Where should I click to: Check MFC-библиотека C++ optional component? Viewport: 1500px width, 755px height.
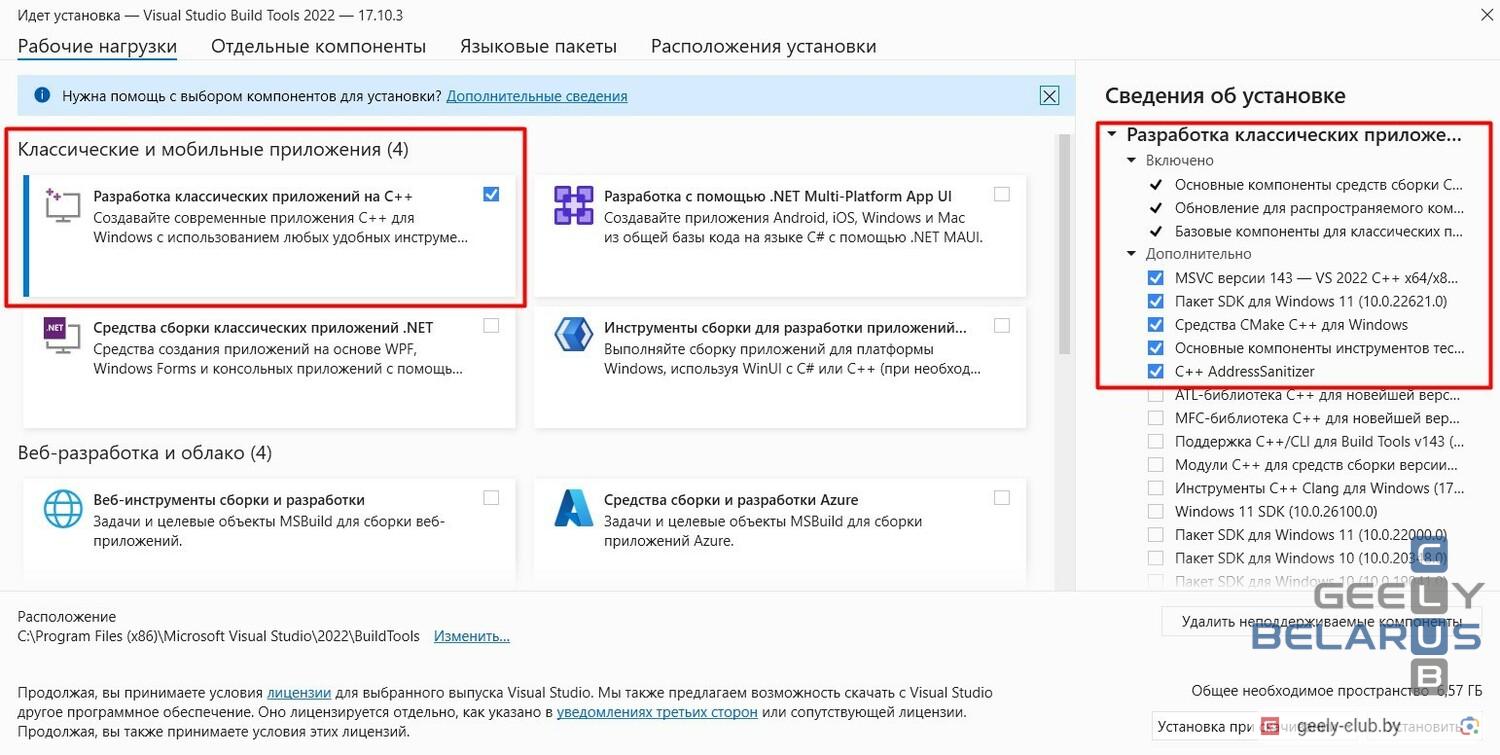click(1156, 418)
